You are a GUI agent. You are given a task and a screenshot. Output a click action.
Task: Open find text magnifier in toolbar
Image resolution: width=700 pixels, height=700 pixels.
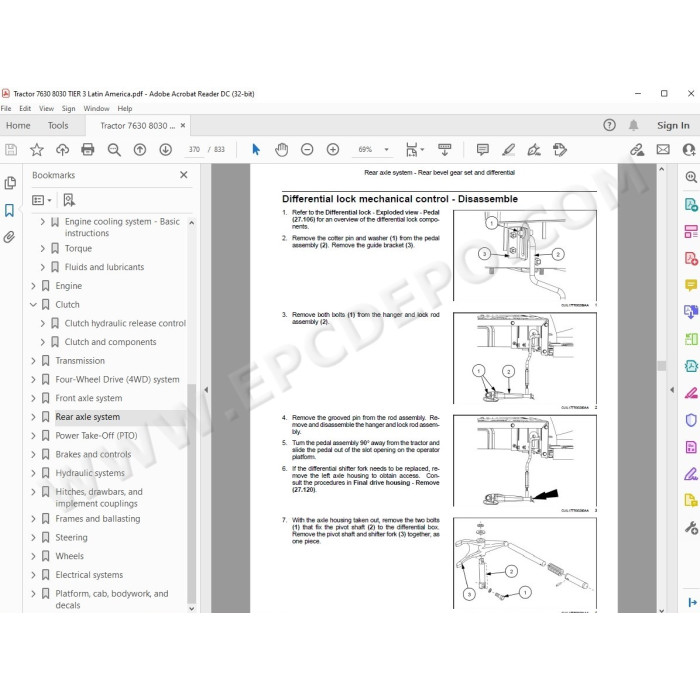click(114, 150)
